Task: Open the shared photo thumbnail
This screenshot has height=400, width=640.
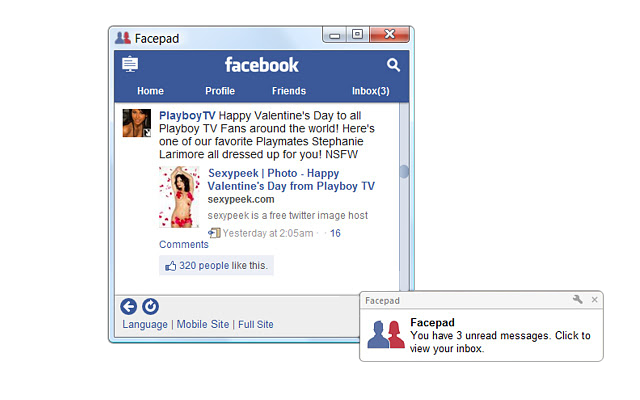Action: click(179, 197)
